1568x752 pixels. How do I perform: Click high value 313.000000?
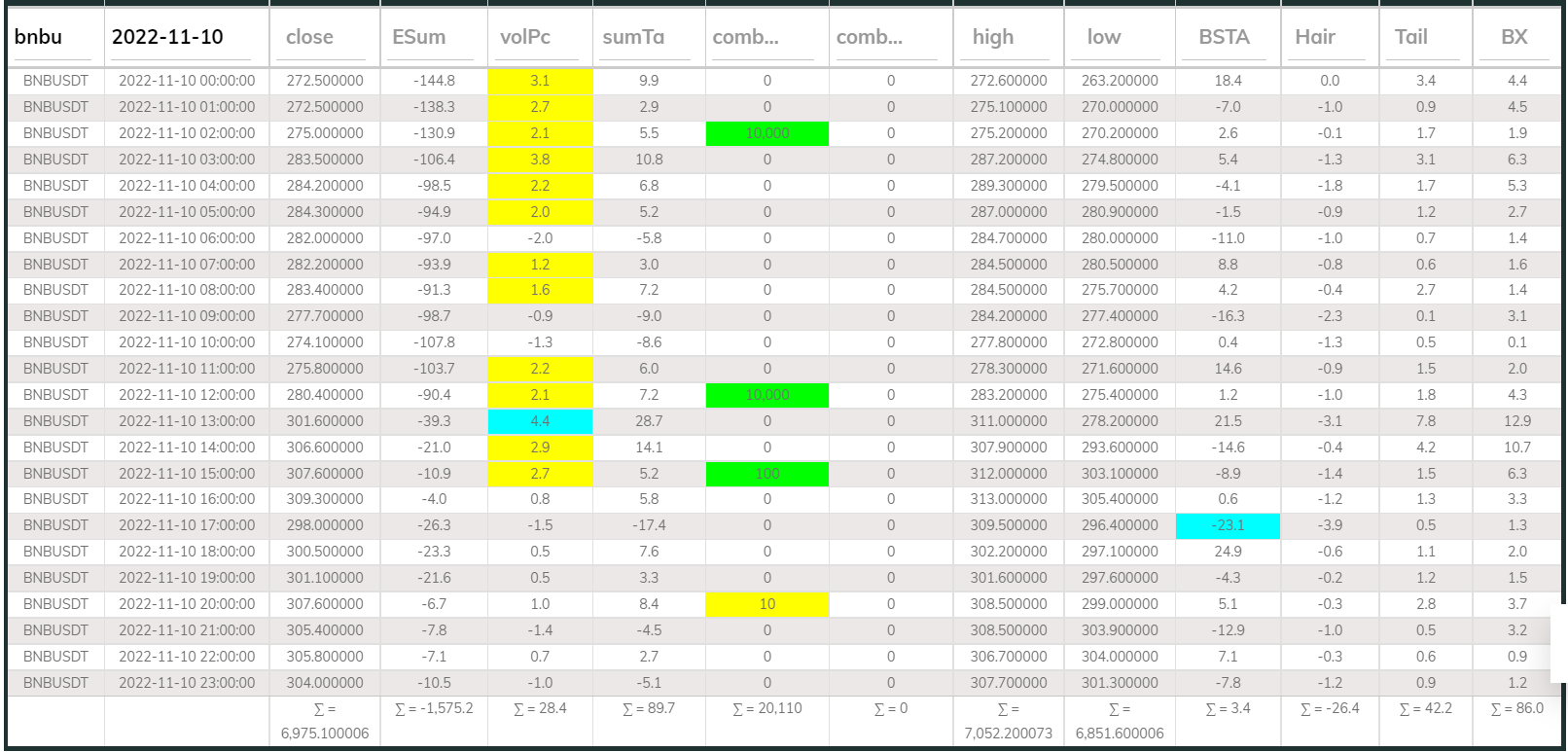click(x=1009, y=499)
